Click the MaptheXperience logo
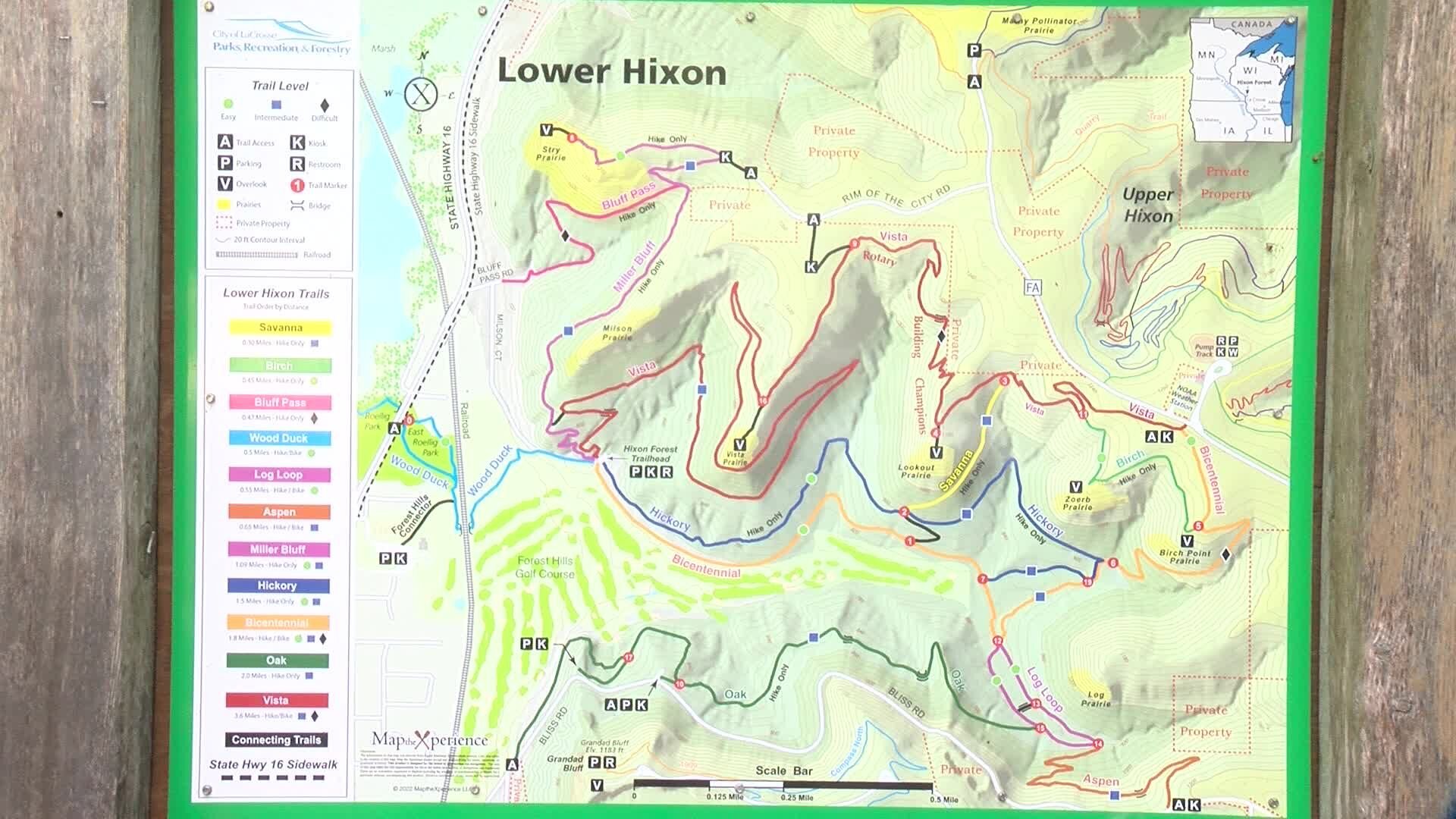1456x819 pixels. [429, 740]
